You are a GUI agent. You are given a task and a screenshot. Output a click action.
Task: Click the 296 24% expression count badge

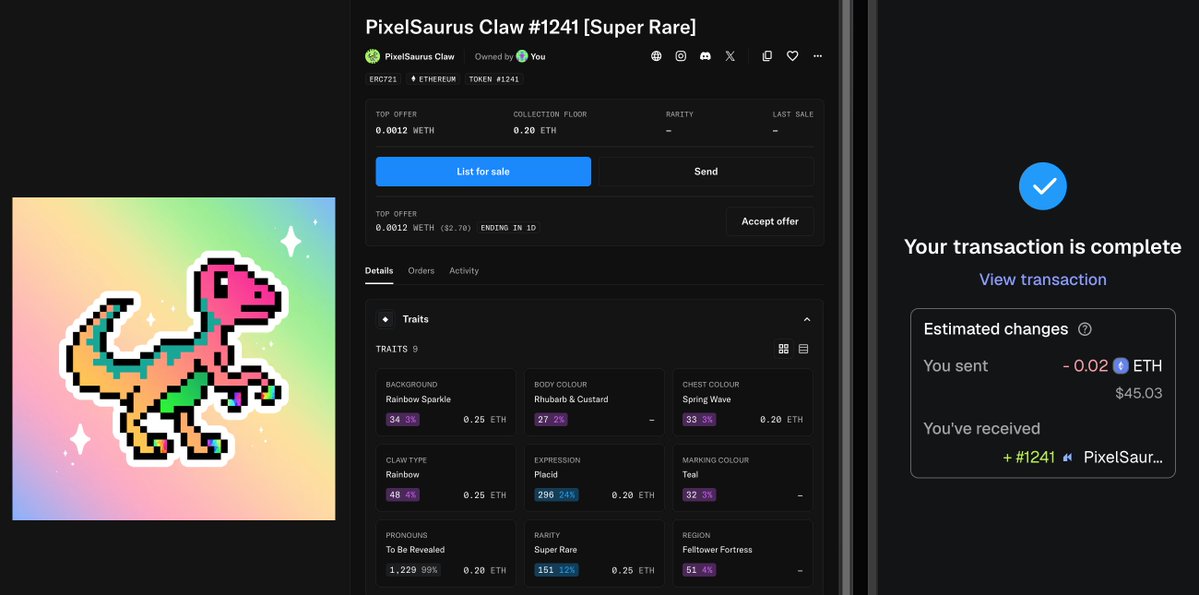point(556,495)
